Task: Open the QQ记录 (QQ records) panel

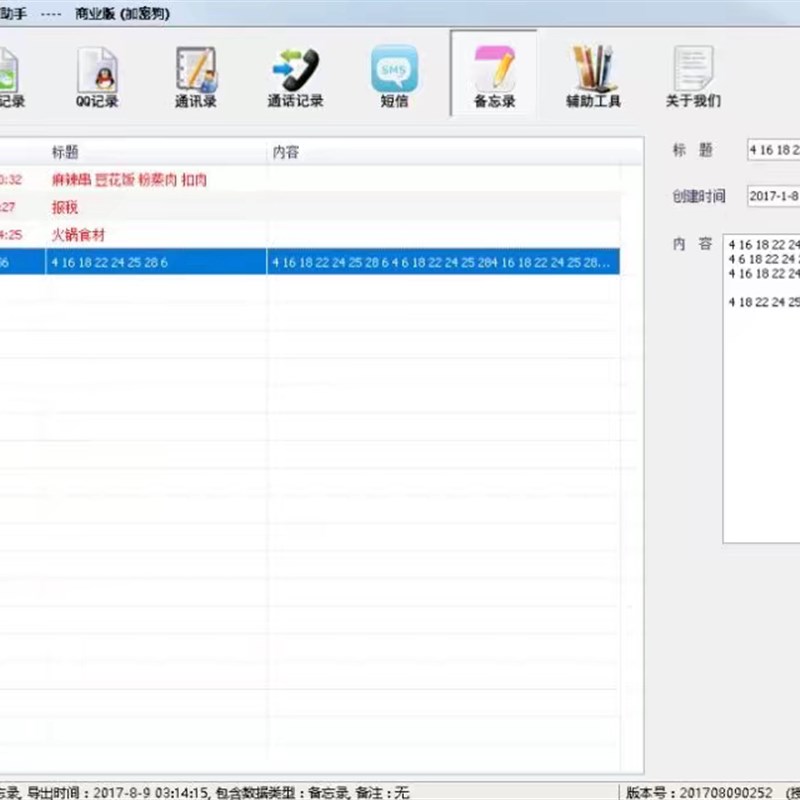Action: (96, 75)
